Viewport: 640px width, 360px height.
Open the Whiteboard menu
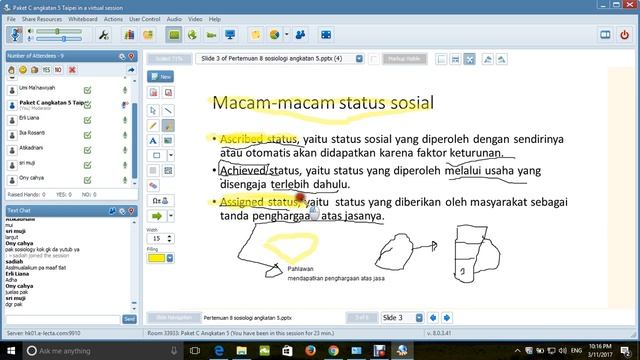click(x=83, y=19)
